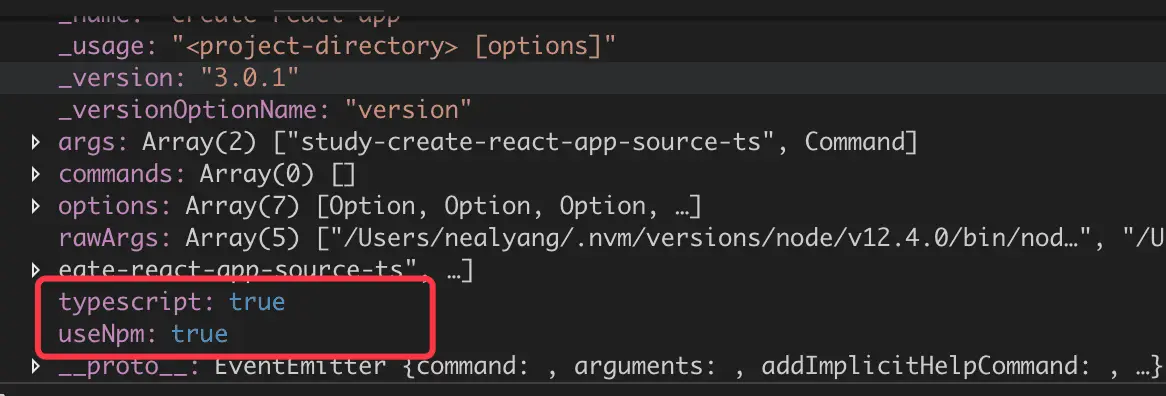1166x396 pixels.
Task: Click the "version" string value
Action: pos(408,110)
